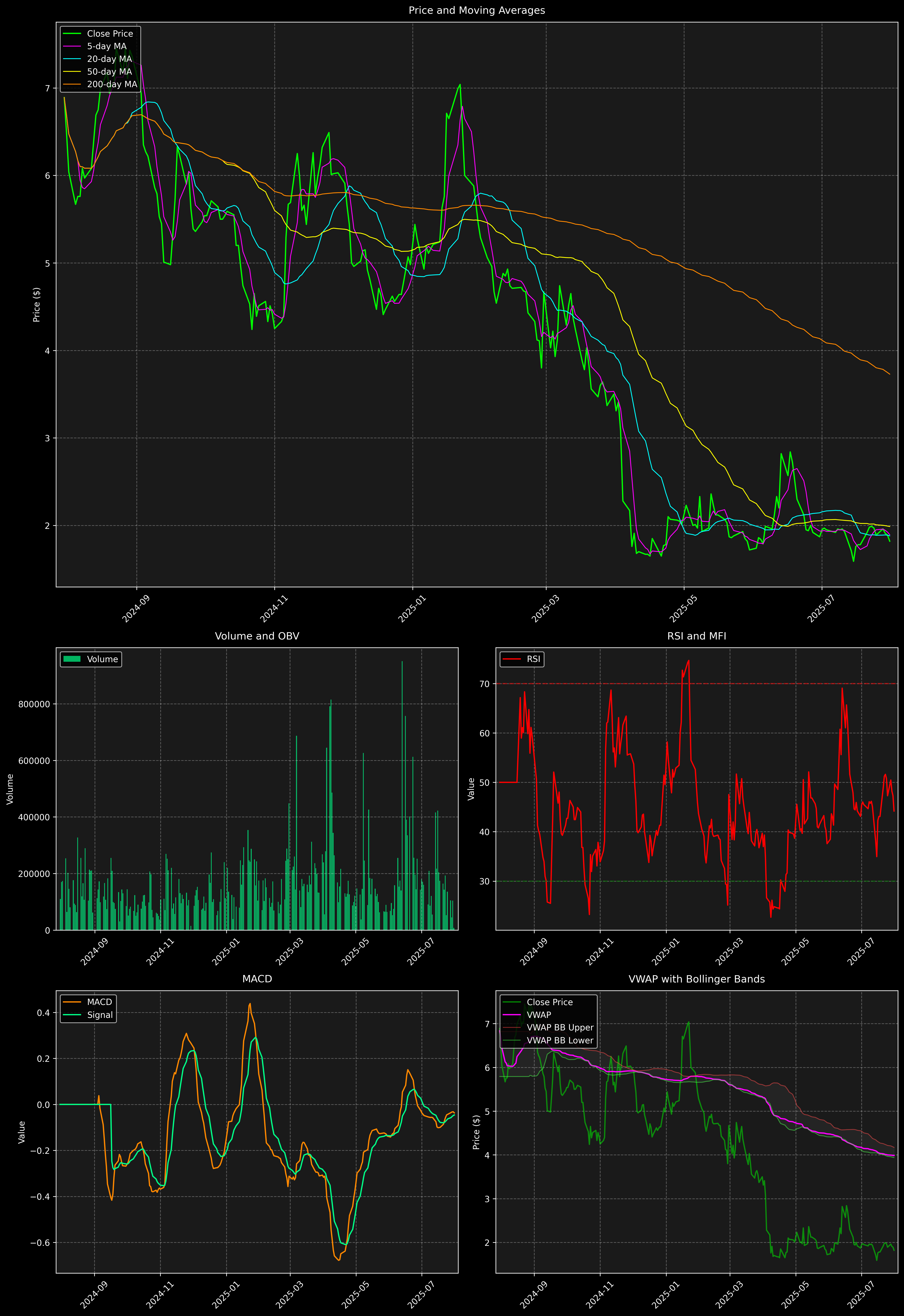Click the "Price ($)" axis label of the top chart
The image size is (904, 1316).
(x=37, y=305)
